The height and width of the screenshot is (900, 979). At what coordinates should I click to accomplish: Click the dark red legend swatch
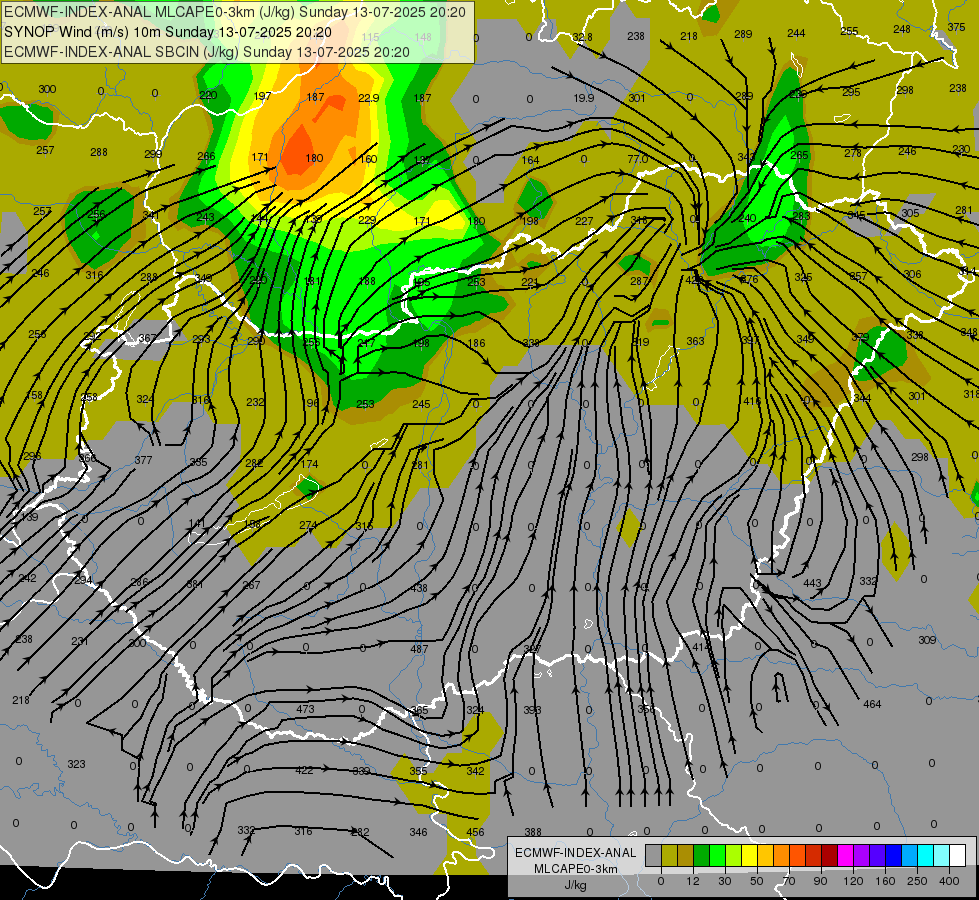(x=829, y=855)
